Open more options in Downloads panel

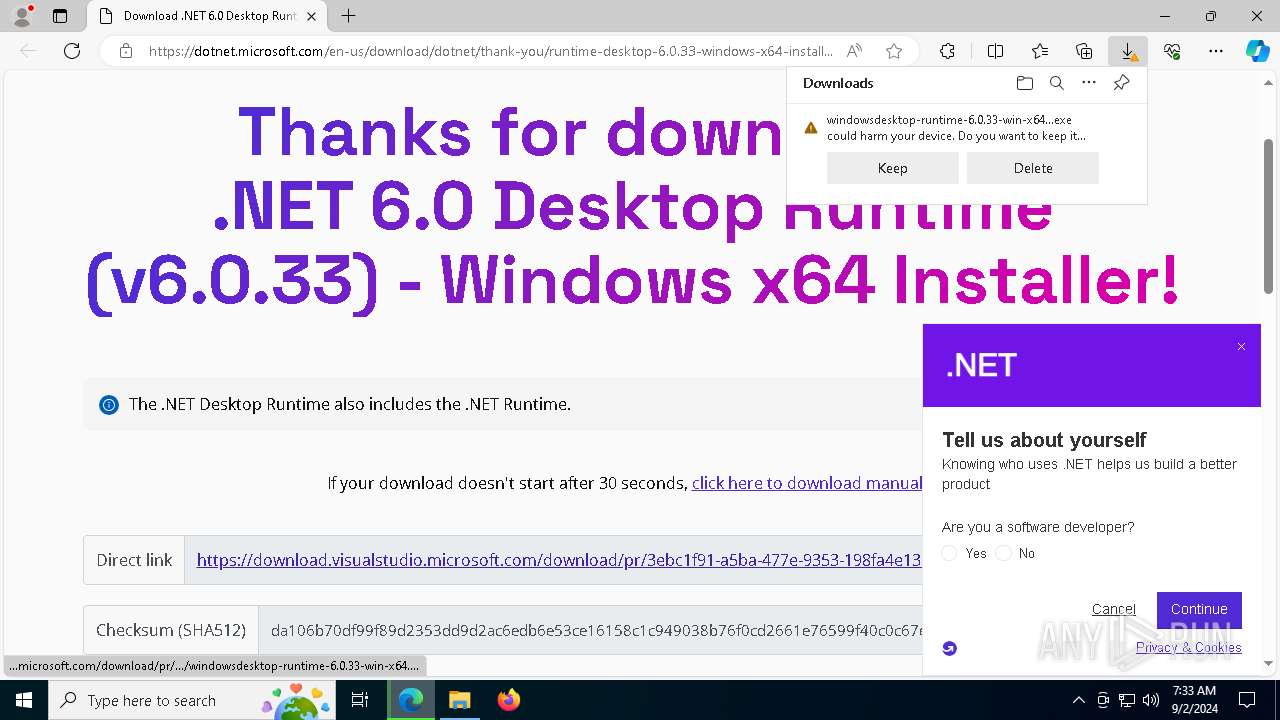(x=1089, y=83)
